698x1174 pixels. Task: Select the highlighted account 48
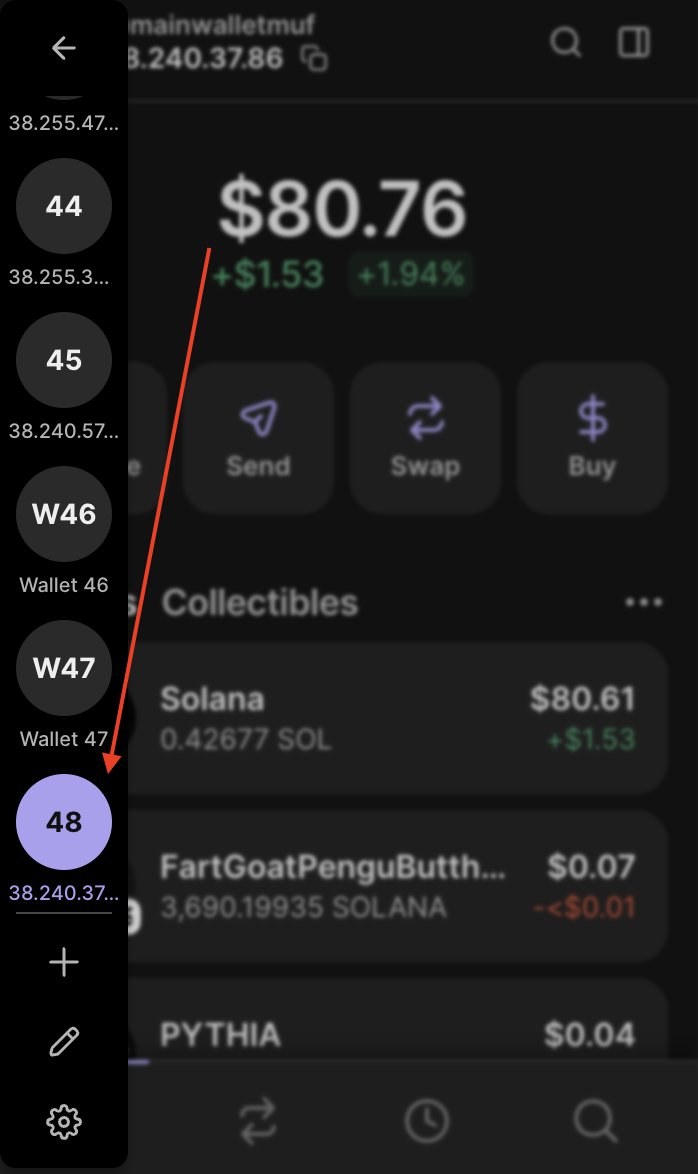pyautogui.click(x=64, y=822)
